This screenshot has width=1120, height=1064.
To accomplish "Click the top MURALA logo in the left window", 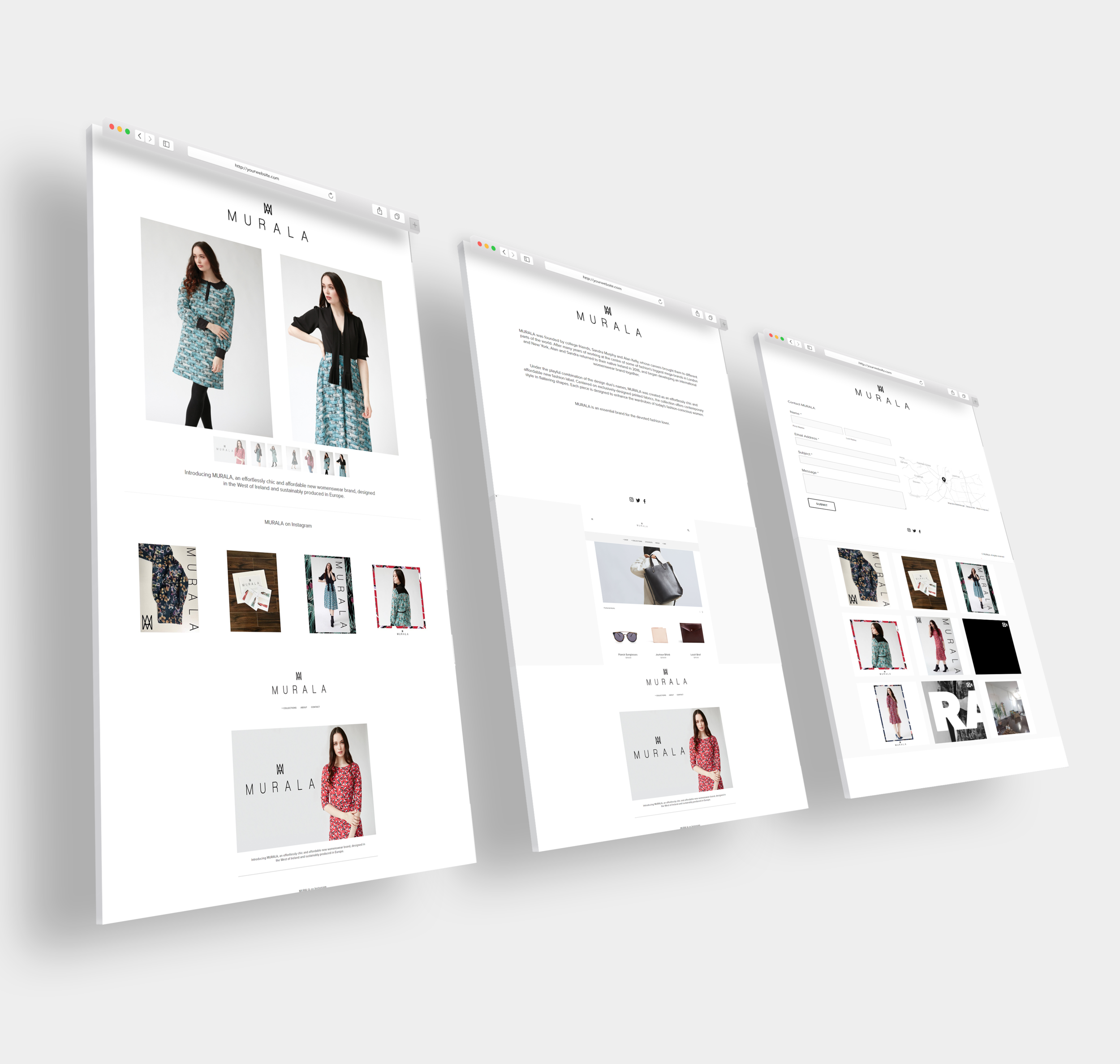I will click(x=267, y=223).
